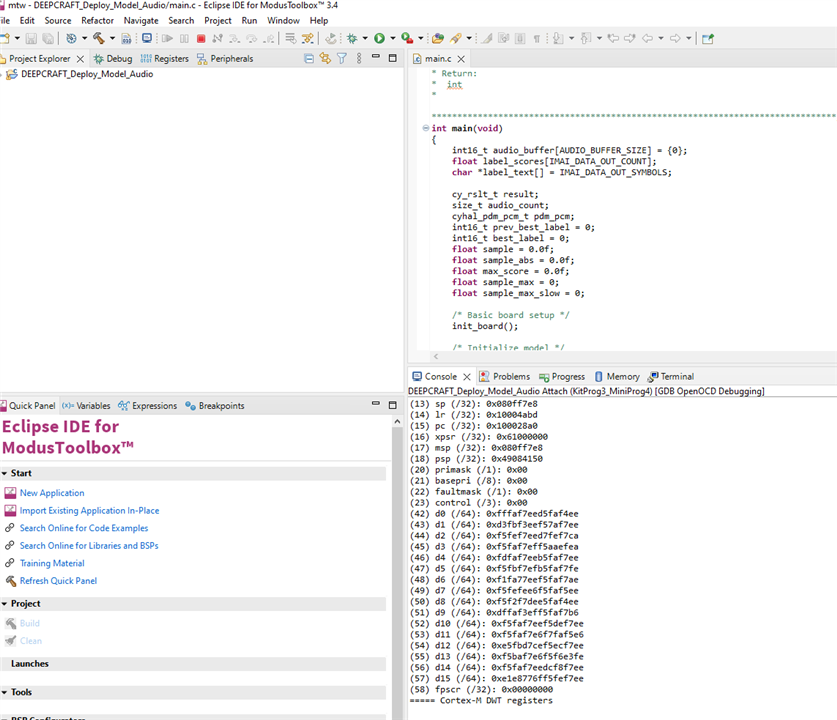Collapse the Tools section in Quick Panel
Screen dimensions: 837x720
click(x=4, y=692)
